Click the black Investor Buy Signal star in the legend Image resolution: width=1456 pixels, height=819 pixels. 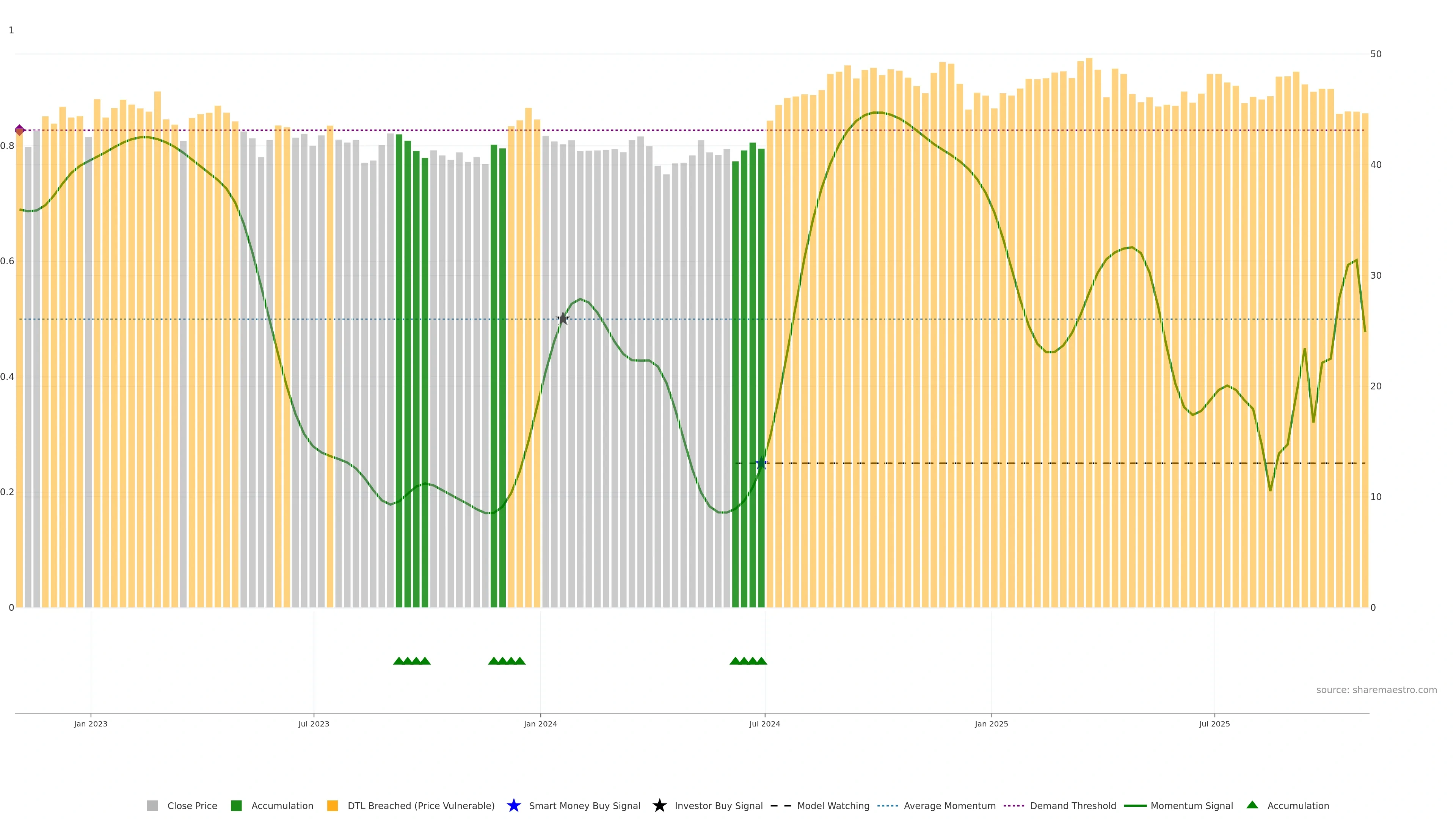659,805
